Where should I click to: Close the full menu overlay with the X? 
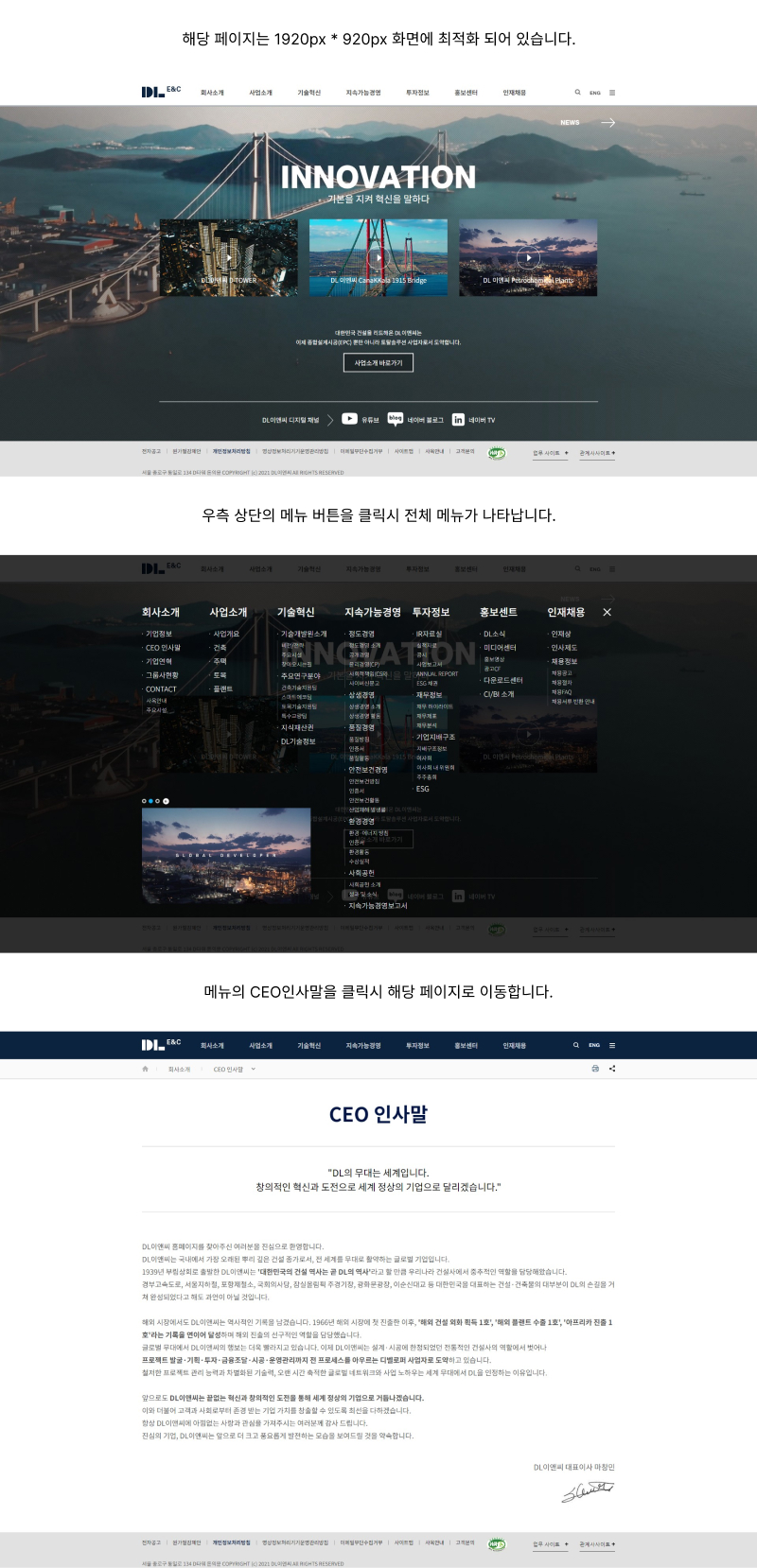click(x=607, y=612)
